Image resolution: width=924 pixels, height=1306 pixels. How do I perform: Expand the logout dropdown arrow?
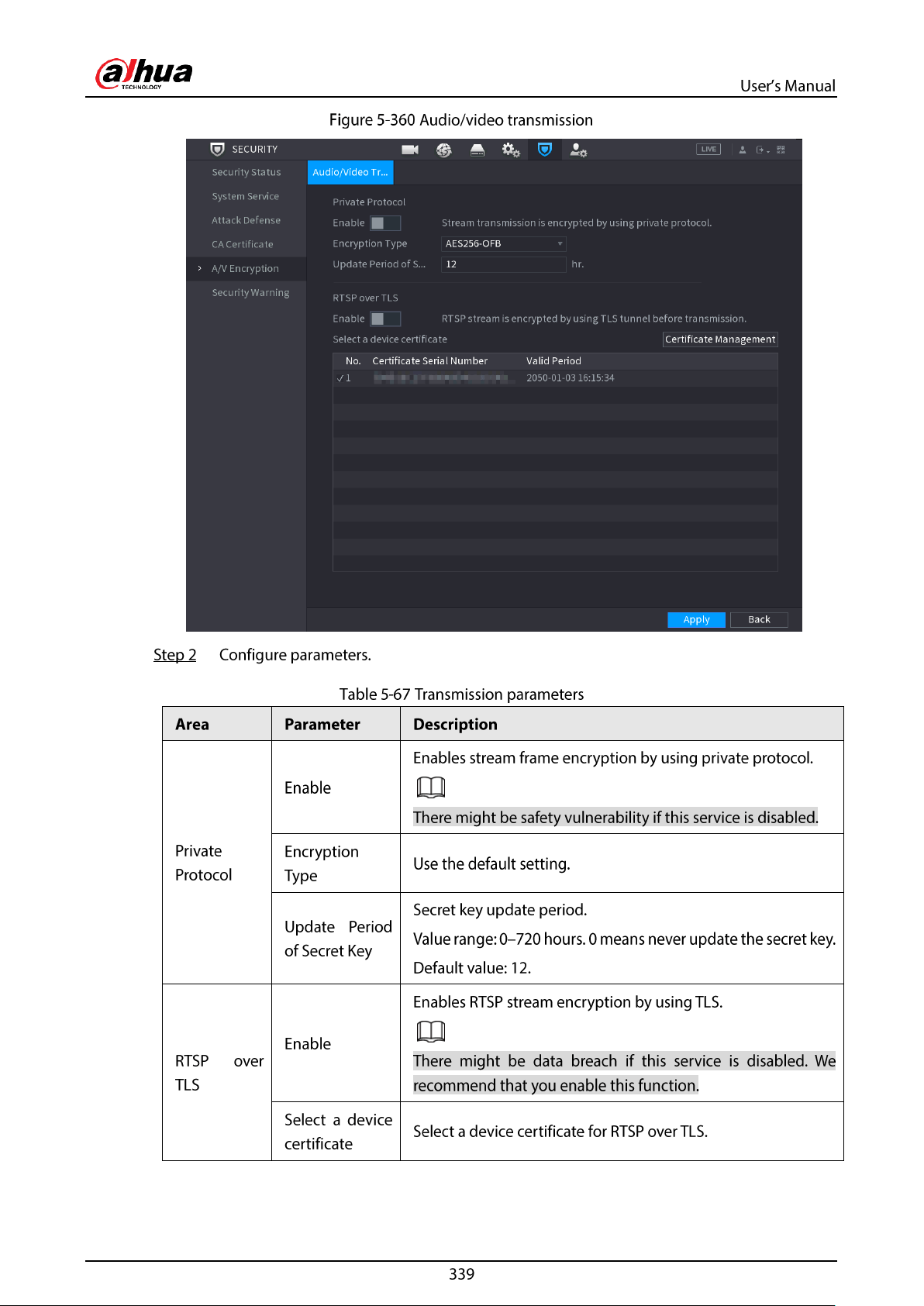(768, 150)
